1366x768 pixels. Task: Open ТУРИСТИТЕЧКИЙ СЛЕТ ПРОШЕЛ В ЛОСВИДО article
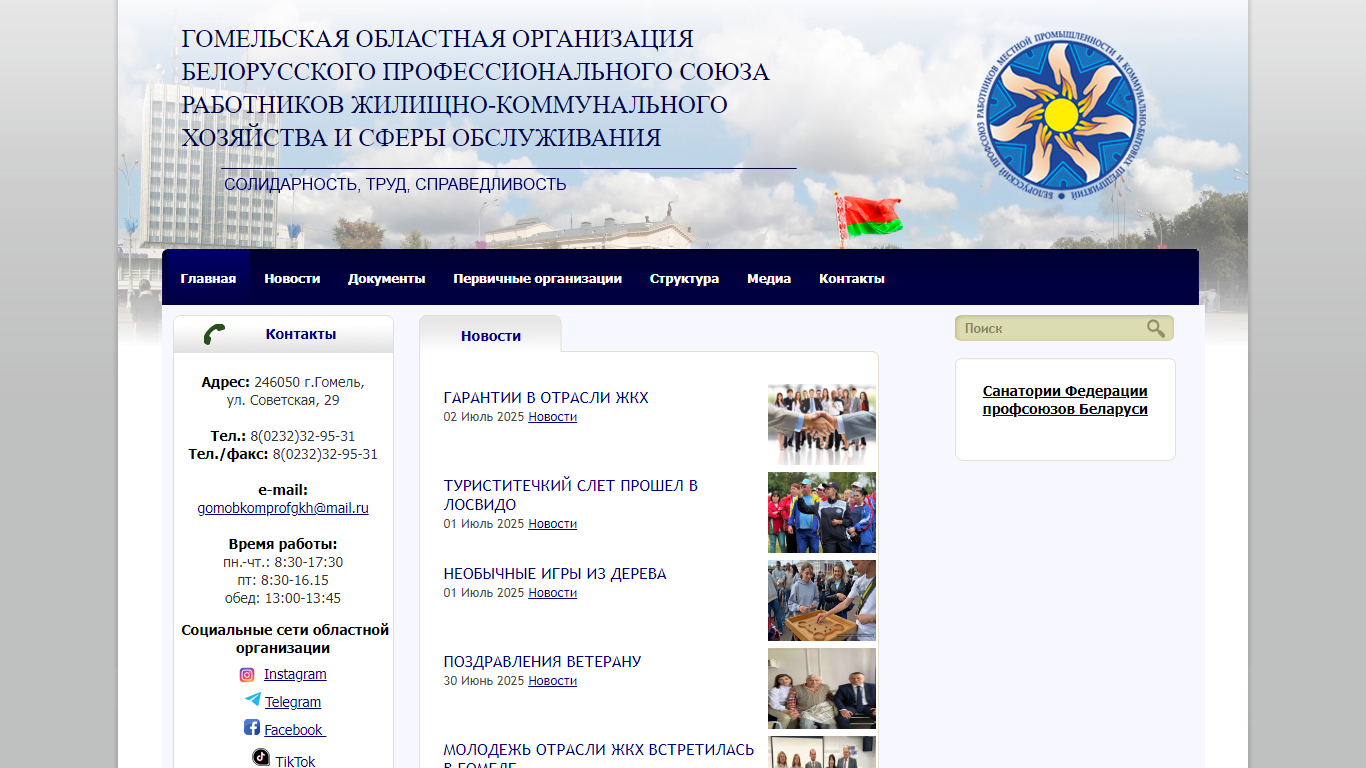click(571, 495)
